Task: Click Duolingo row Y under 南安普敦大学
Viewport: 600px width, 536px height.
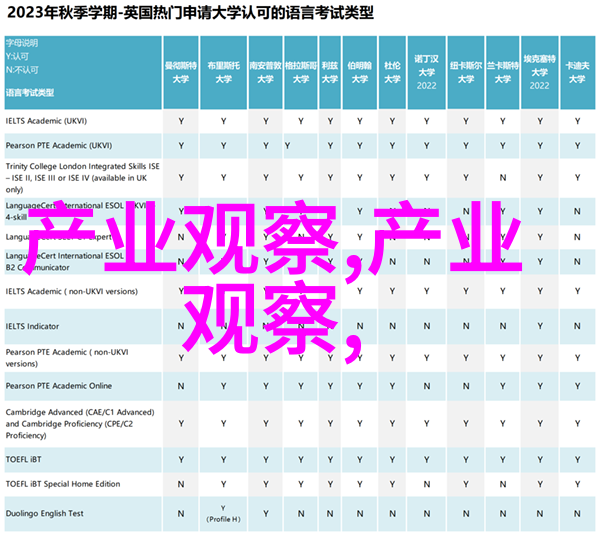Action: [266, 513]
